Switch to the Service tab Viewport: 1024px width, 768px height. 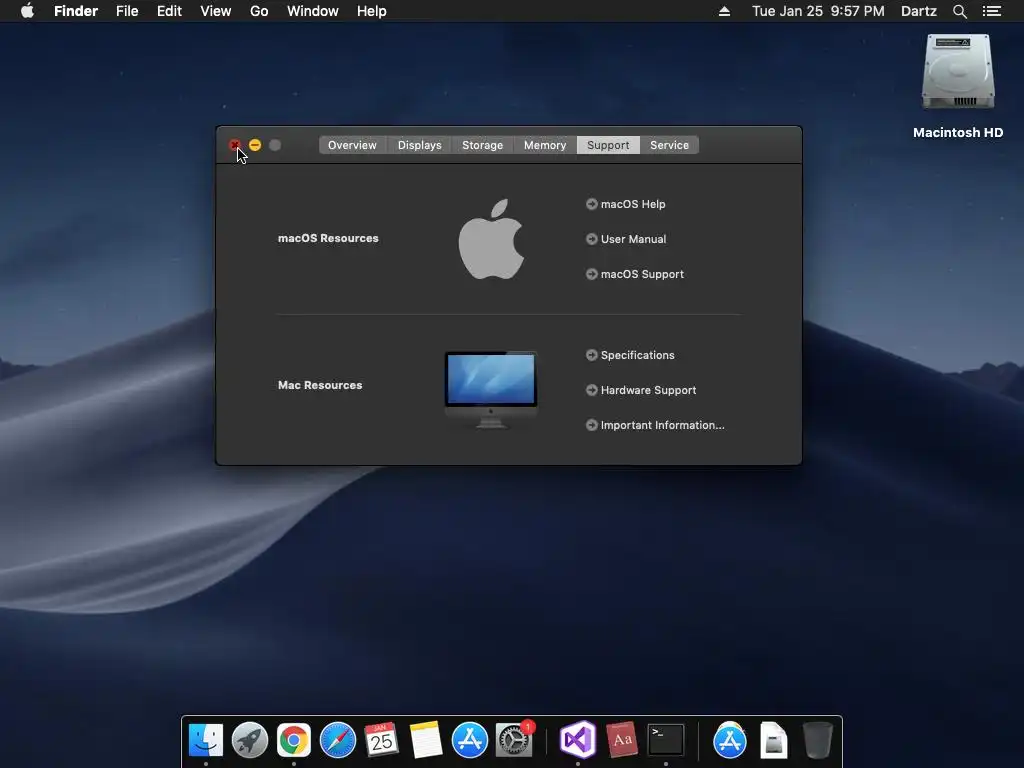669,145
